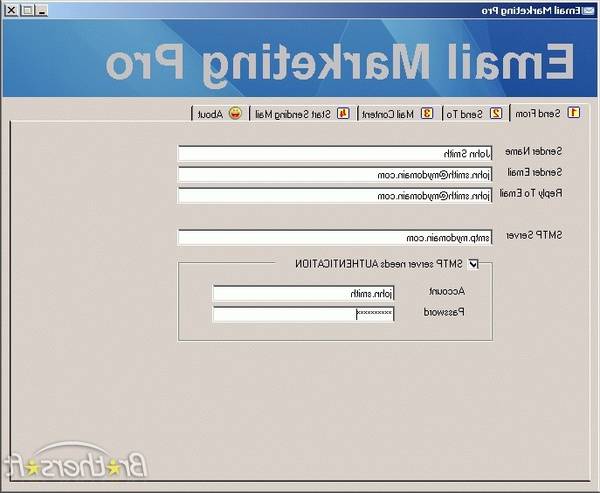Image resolution: width=600 pixels, height=493 pixels.
Task: Select the Mail Content tab label
Action: 388,114
